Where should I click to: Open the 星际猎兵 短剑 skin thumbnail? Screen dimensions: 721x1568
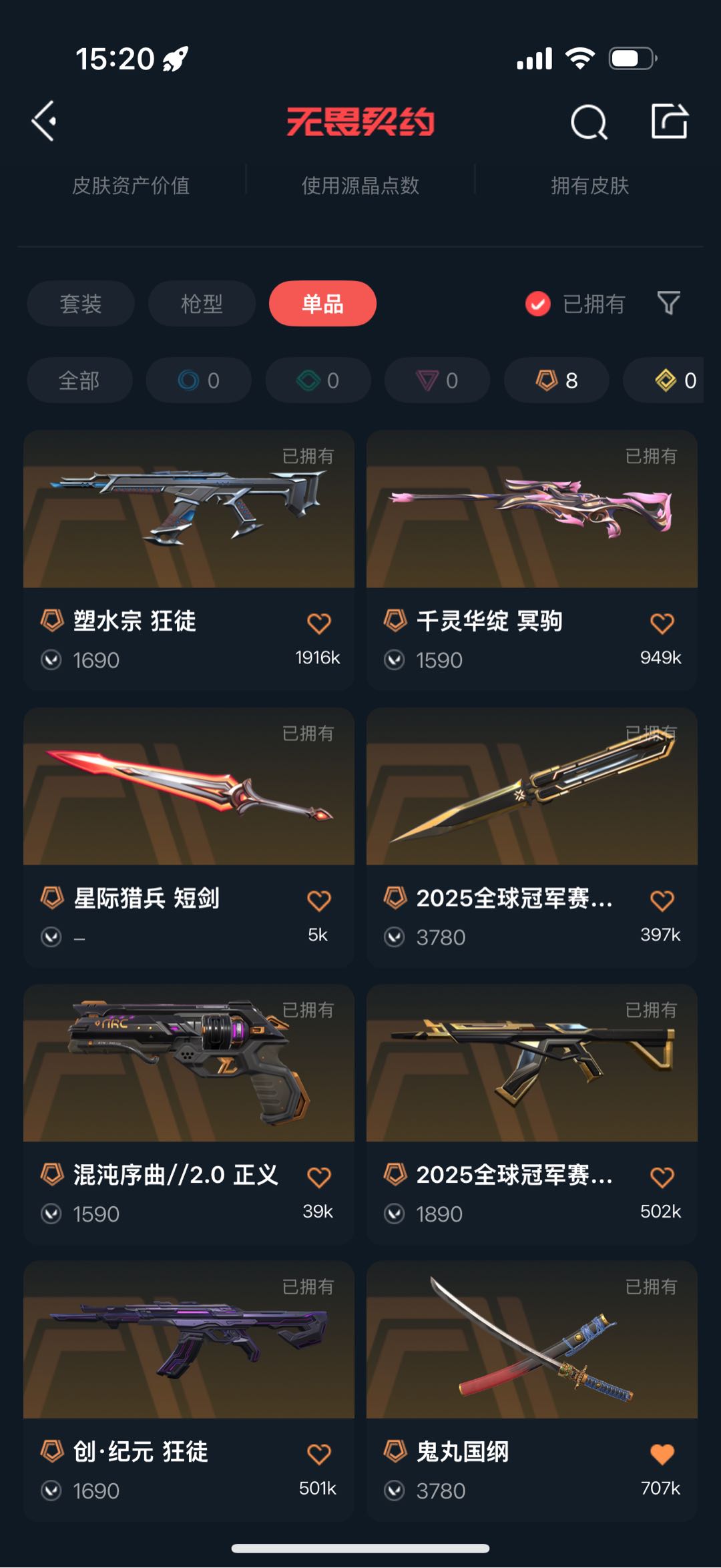click(189, 786)
